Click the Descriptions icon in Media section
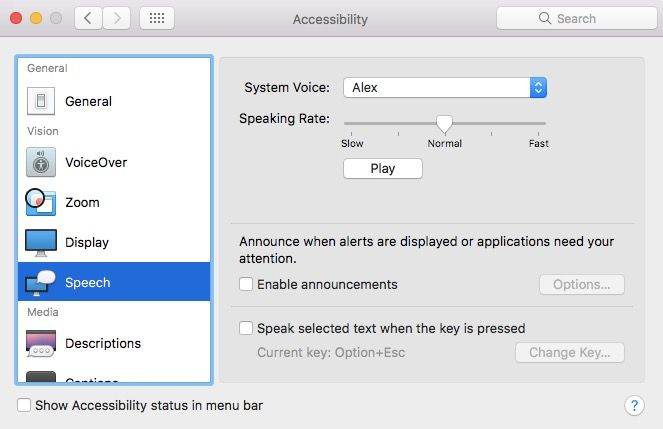Screen dimensions: 663x429 [41, 343]
